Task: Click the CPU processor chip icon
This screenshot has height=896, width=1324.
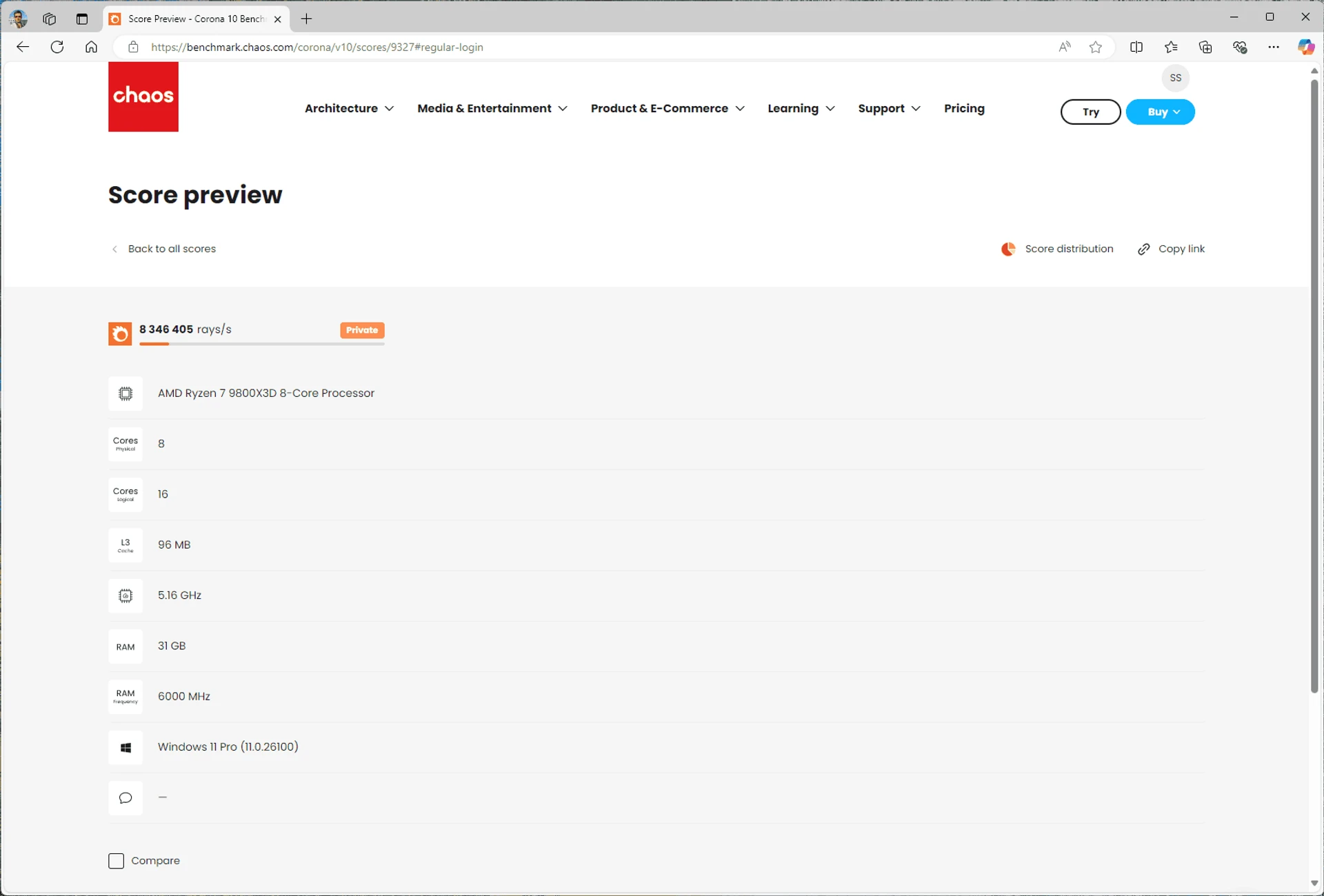Action: click(126, 394)
